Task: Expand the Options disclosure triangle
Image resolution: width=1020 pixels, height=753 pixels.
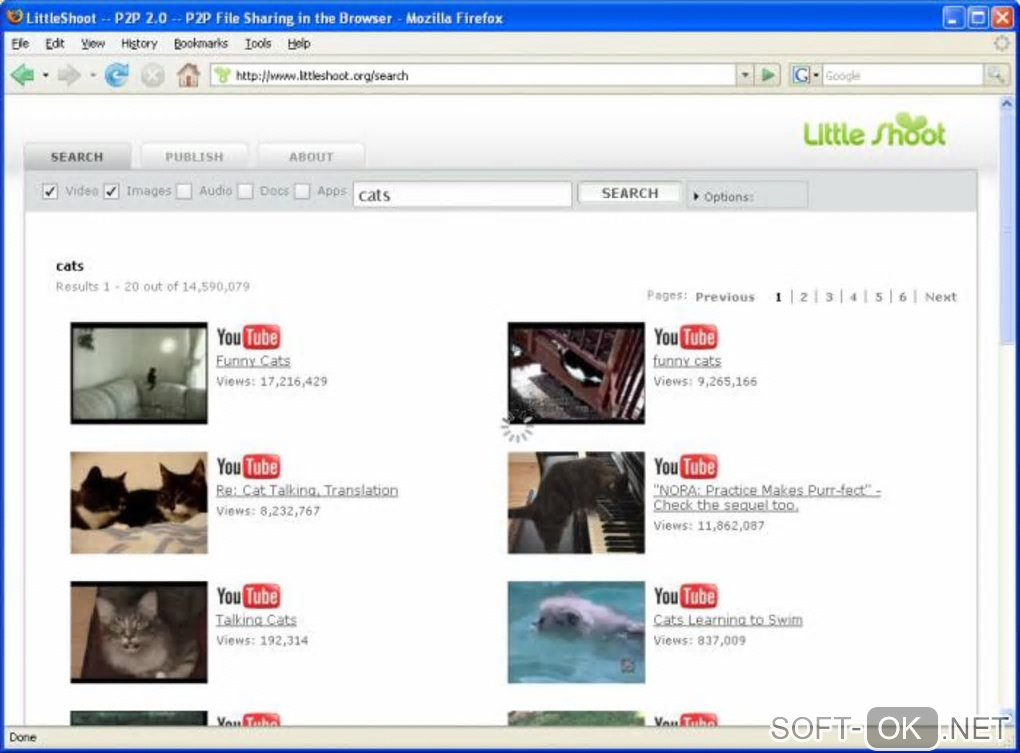Action: tap(695, 196)
